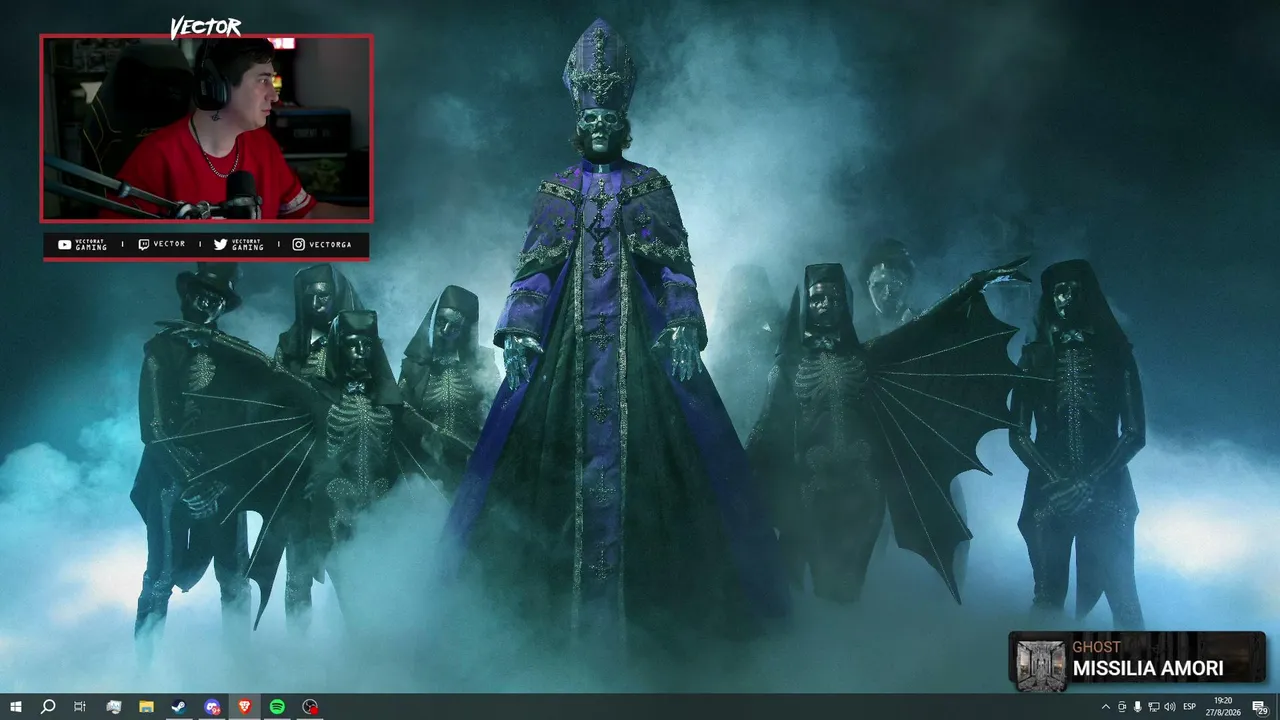
Task: Click the webcam feed thumbnail
Action: [x=206, y=128]
